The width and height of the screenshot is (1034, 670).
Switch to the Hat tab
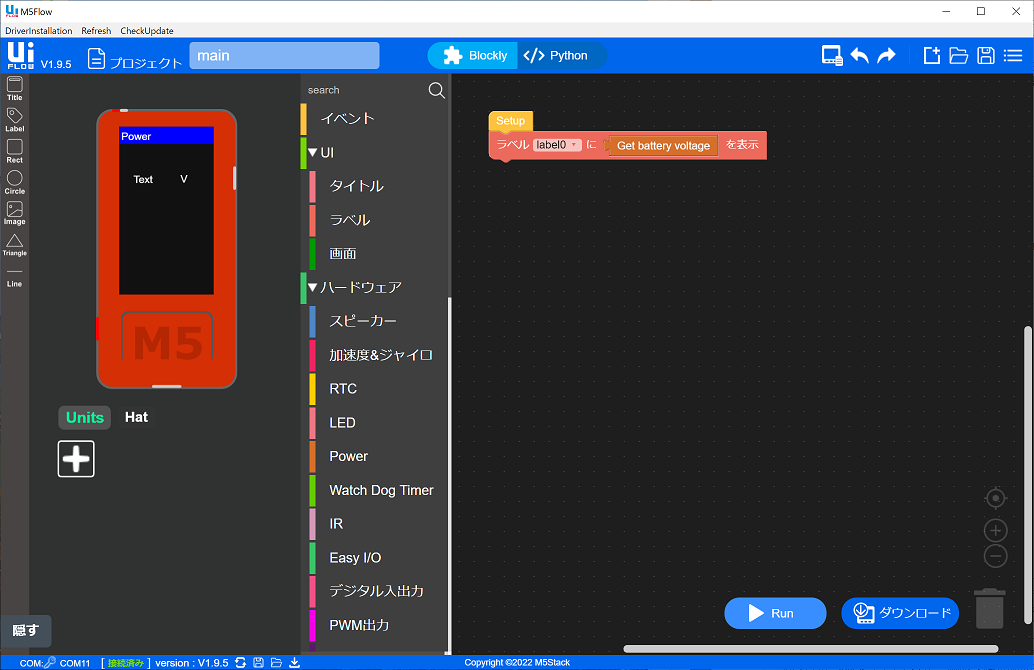pyautogui.click(x=137, y=417)
